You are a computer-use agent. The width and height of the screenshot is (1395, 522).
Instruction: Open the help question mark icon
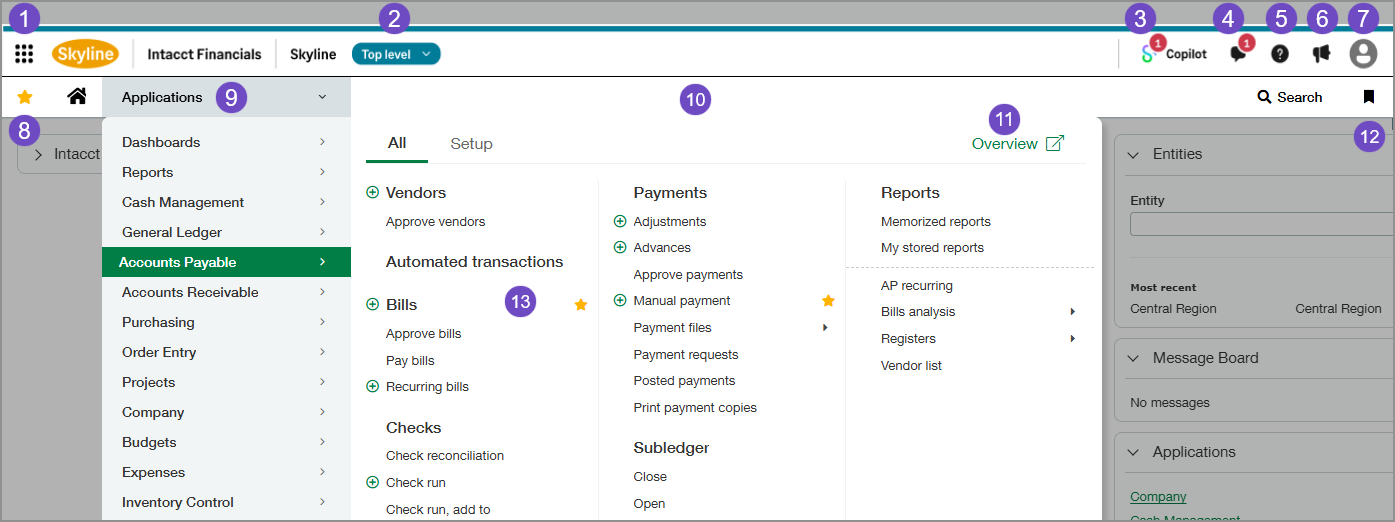[1280, 54]
